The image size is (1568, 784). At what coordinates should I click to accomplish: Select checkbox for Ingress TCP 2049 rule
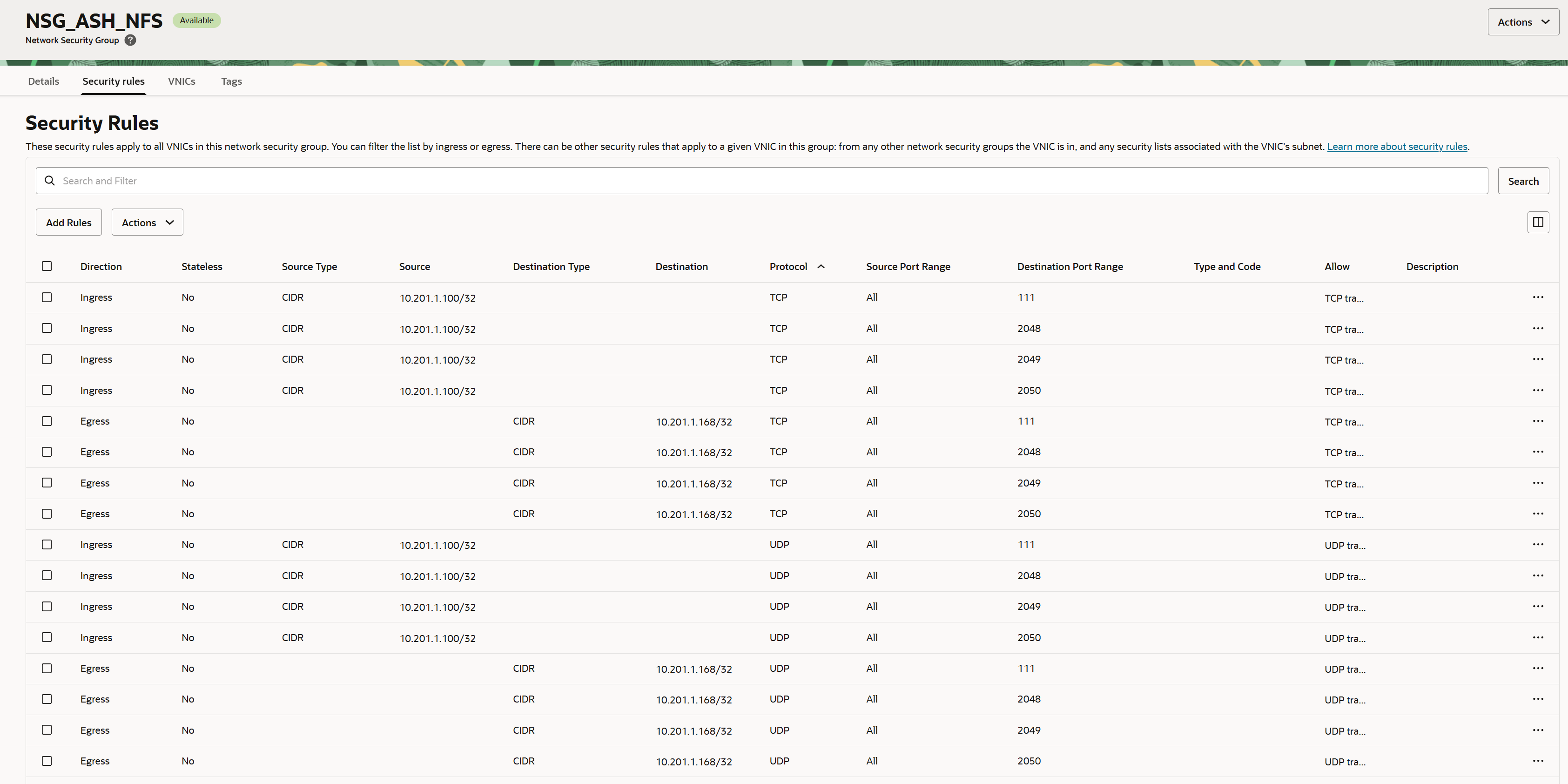coord(47,359)
